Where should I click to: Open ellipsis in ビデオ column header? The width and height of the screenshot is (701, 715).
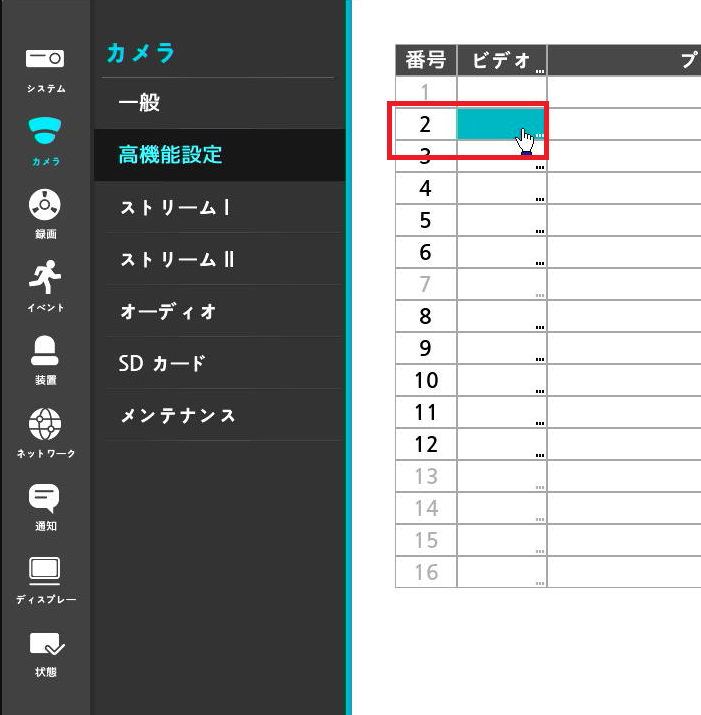coord(540,71)
